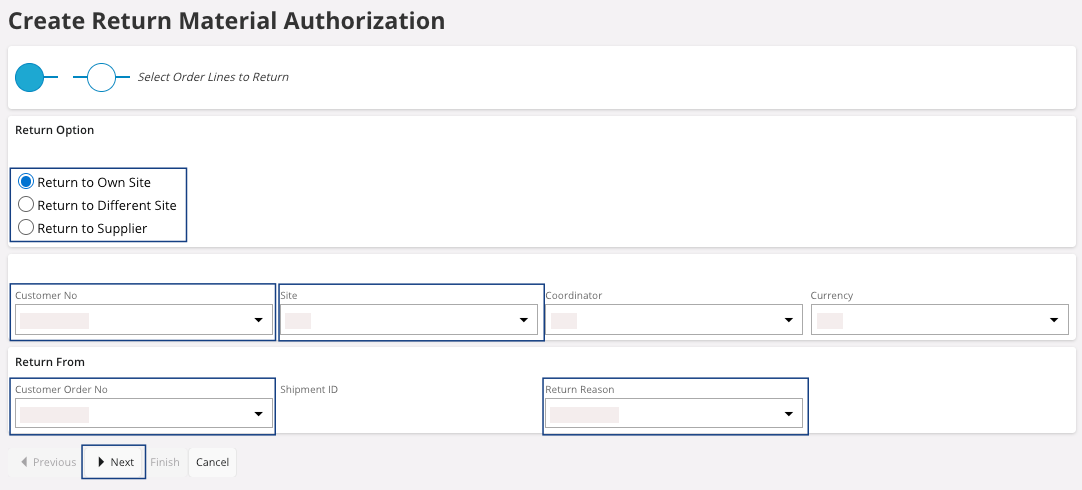This screenshot has width=1082, height=490.
Task: Expand the Coordinator dropdown arrow
Action: (788, 320)
